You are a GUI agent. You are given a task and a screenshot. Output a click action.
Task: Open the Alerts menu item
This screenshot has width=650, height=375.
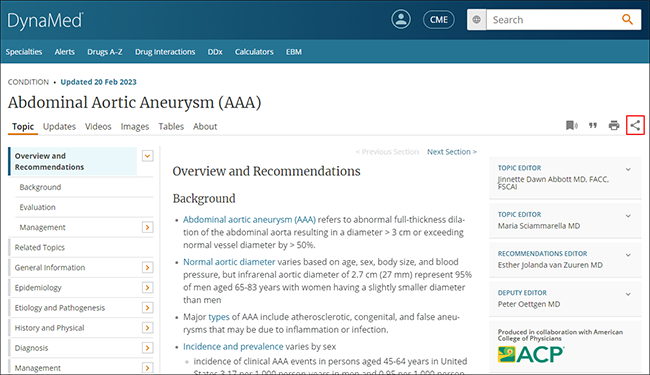[x=64, y=52]
